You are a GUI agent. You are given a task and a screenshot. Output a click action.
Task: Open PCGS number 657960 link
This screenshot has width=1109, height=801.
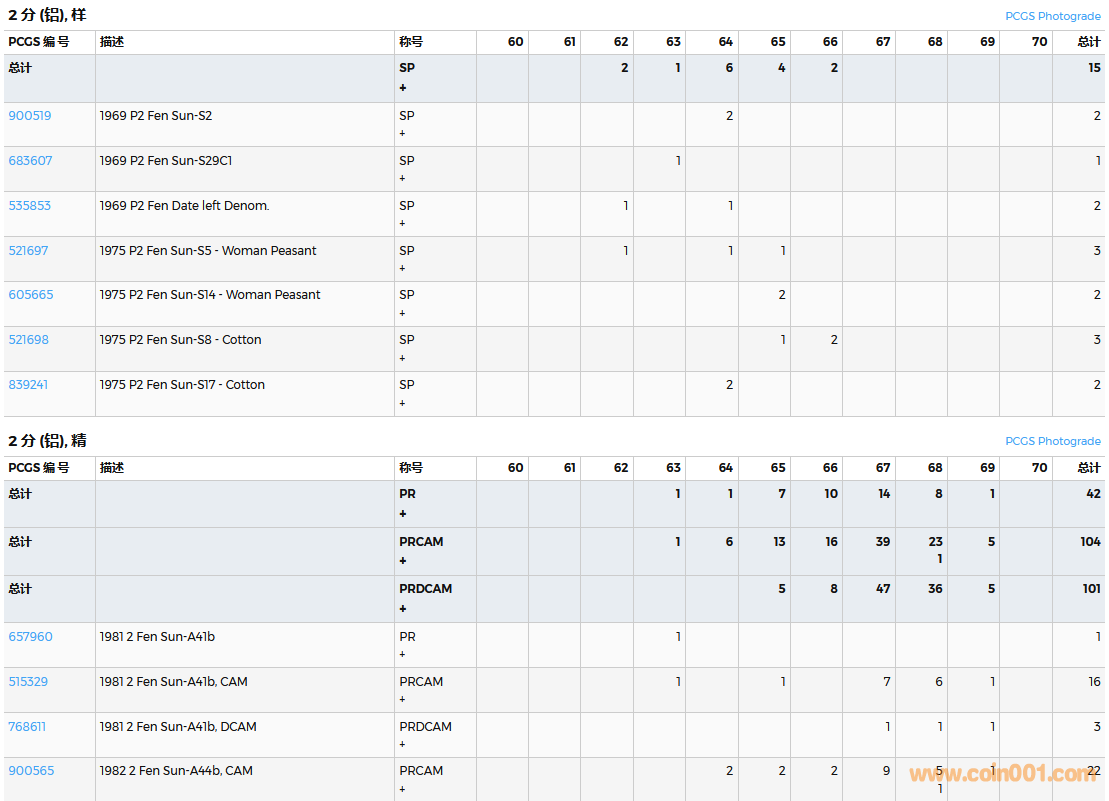(x=31, y=637)
